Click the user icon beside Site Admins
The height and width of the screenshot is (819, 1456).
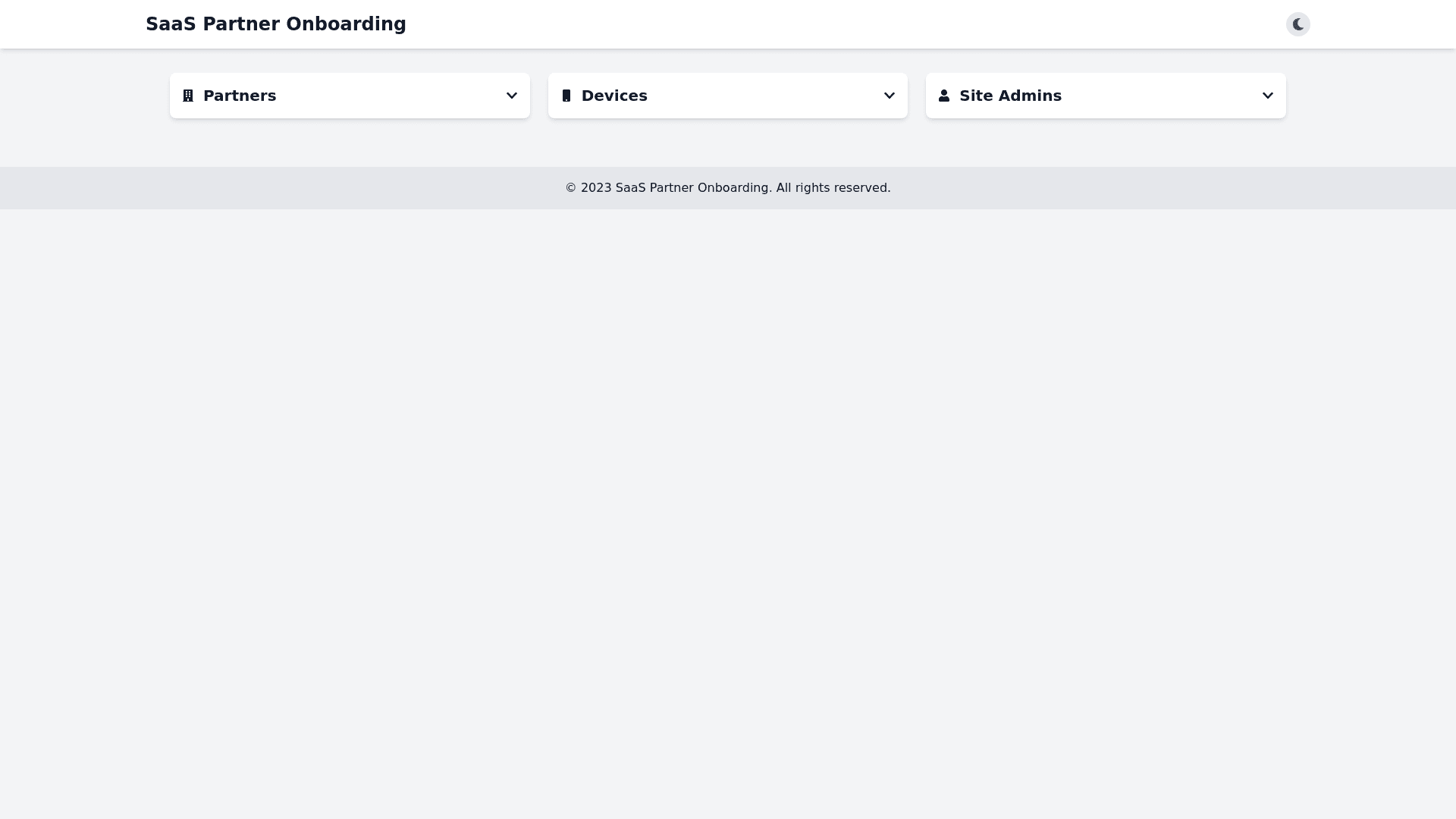[944, 96]
